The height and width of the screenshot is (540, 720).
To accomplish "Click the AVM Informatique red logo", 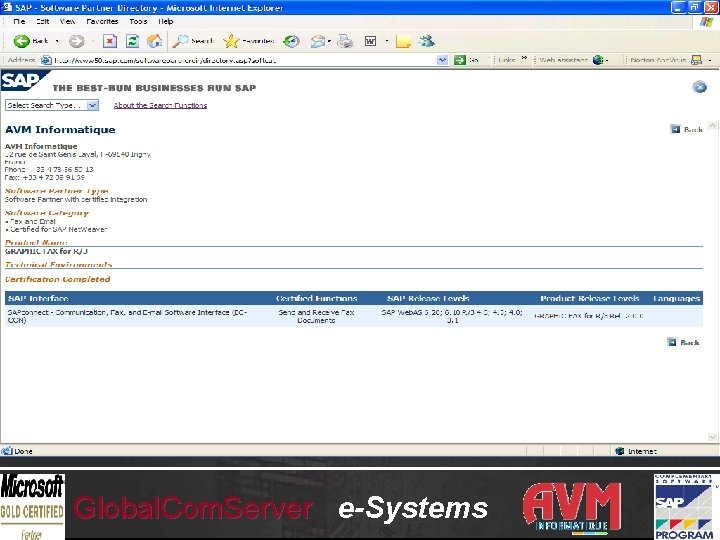I will 572,508.
